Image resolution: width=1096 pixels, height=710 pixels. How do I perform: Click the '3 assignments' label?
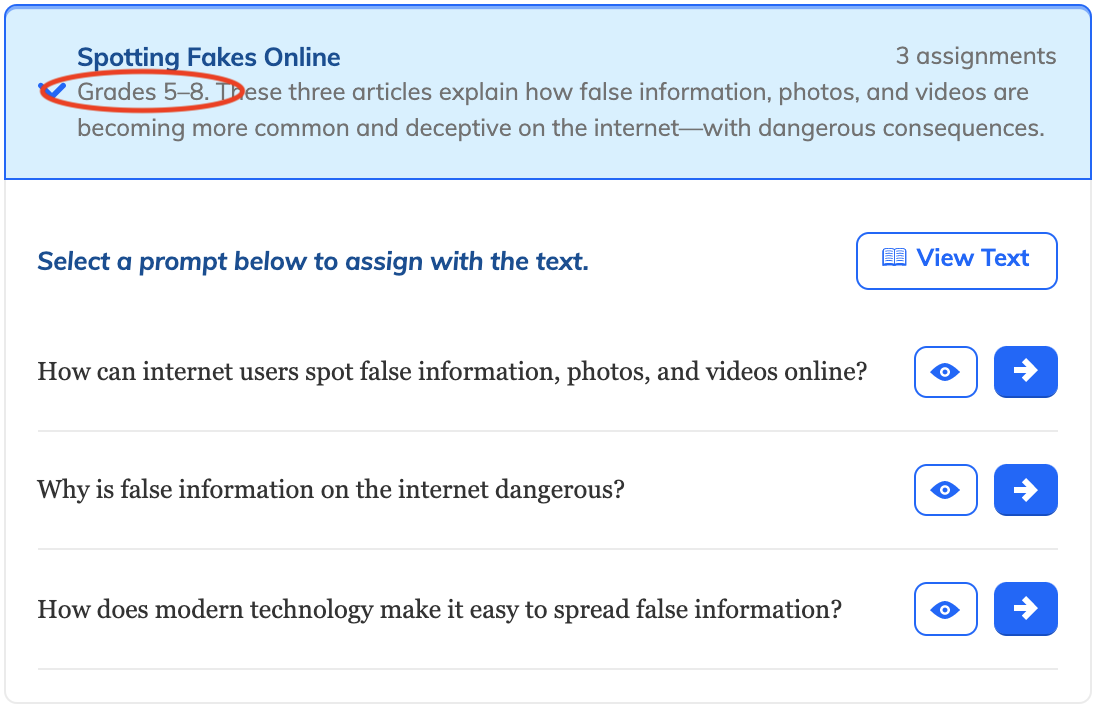pos(976,56)
